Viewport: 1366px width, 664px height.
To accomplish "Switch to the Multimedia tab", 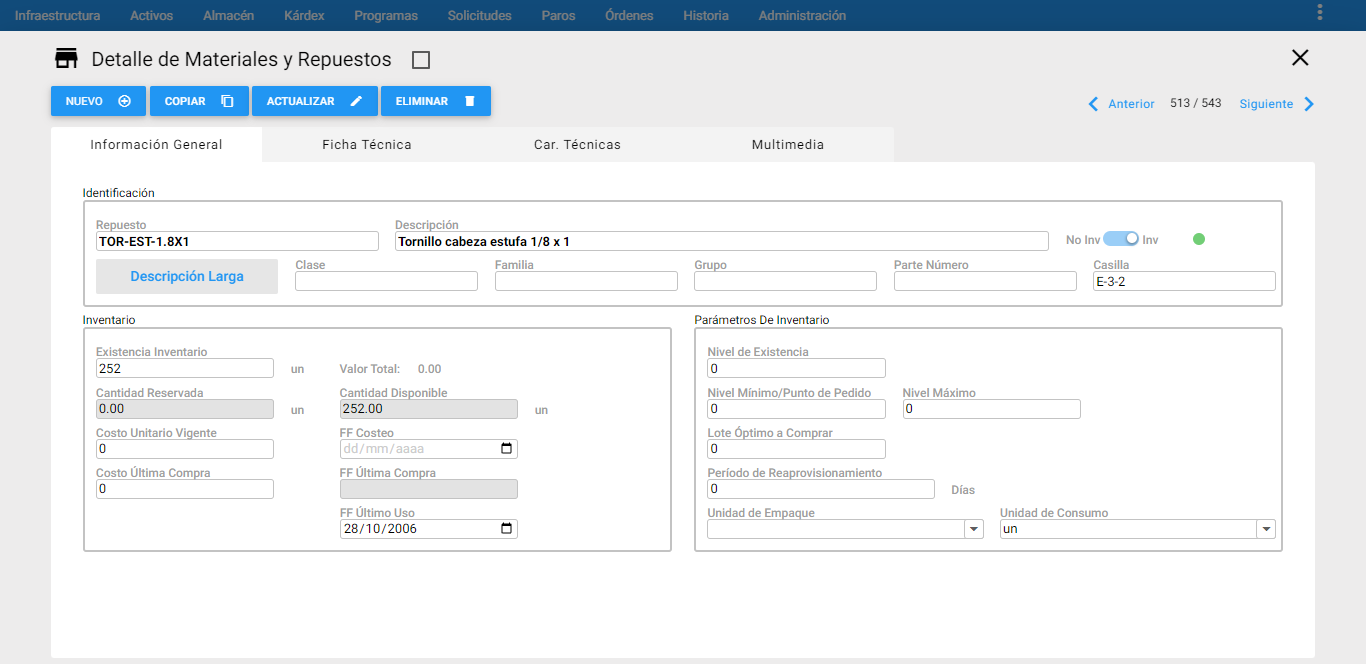I will point(788,144).
